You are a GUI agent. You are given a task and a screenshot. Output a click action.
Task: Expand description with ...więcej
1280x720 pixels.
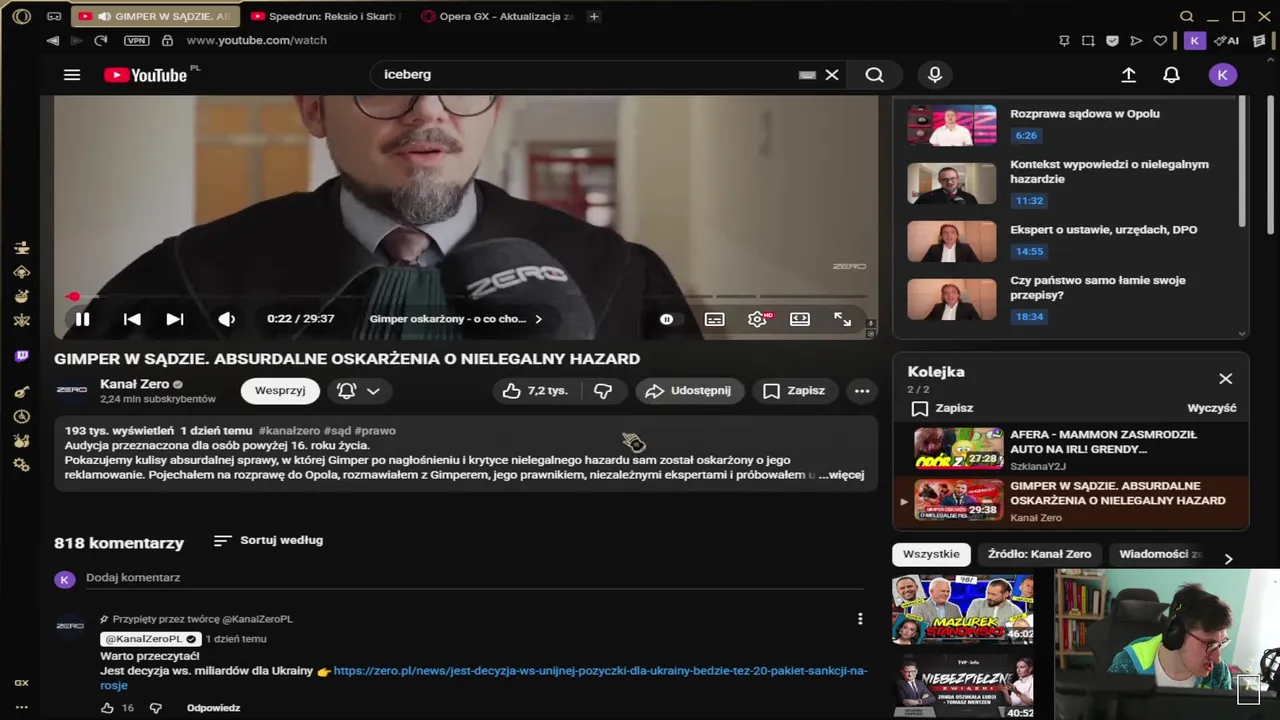(841, 475)
